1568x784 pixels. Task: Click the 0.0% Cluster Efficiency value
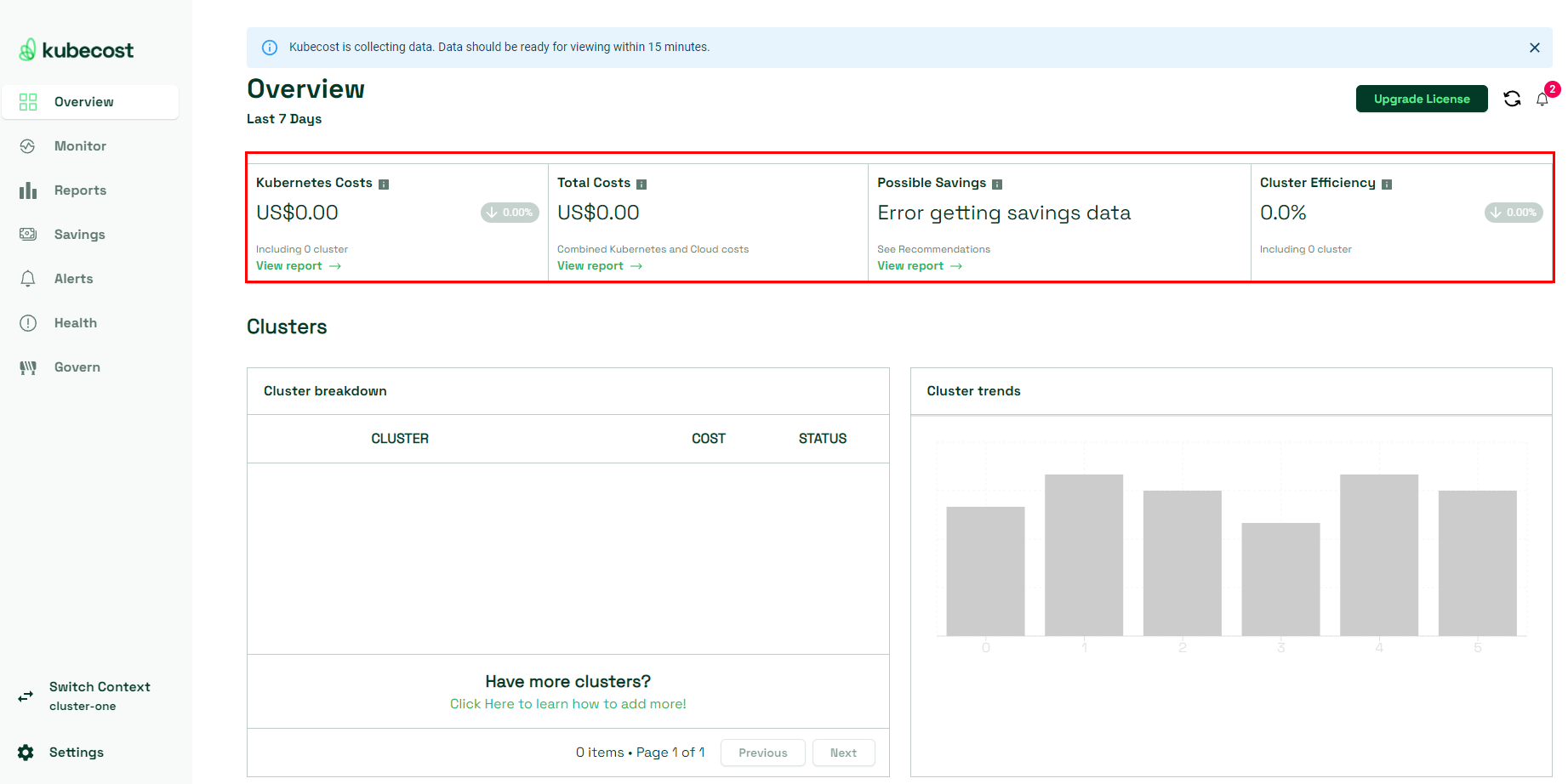(x=1283, y=213)
